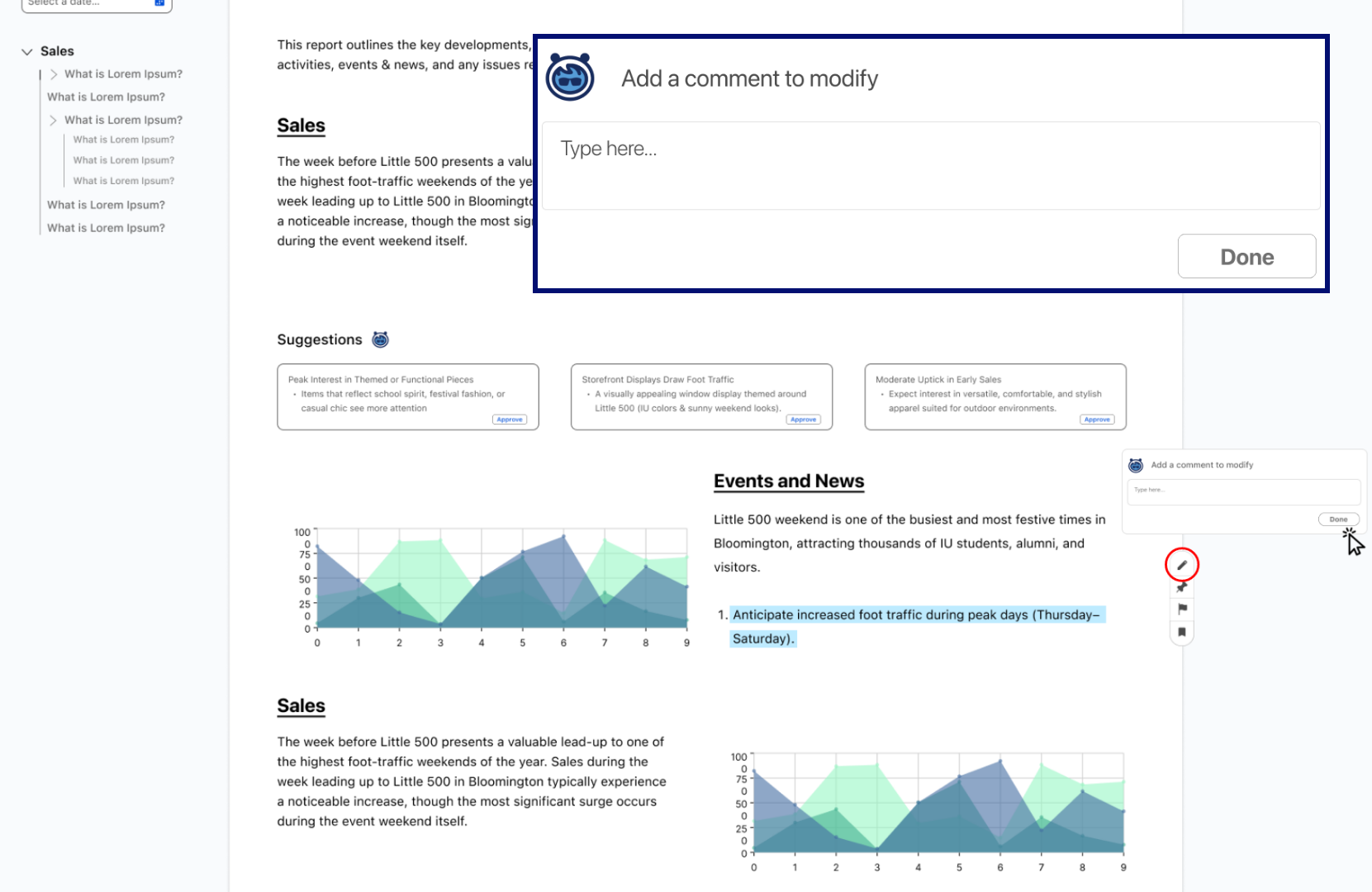Click the calendar icon in the date selector

[x=160, y=3]
